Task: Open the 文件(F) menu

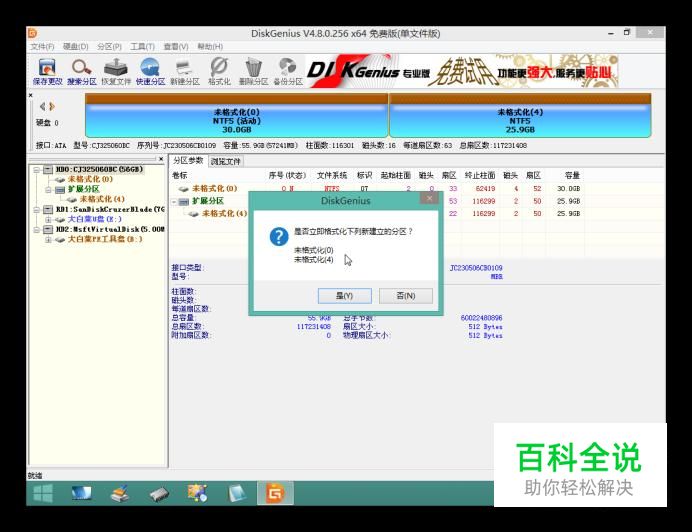Action: [42, 46]
